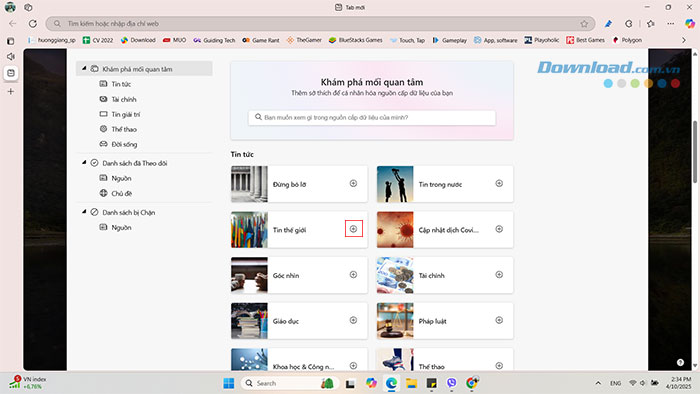Add a new vertical tab
The image size is (700, 394).
(x=11, y=91)
